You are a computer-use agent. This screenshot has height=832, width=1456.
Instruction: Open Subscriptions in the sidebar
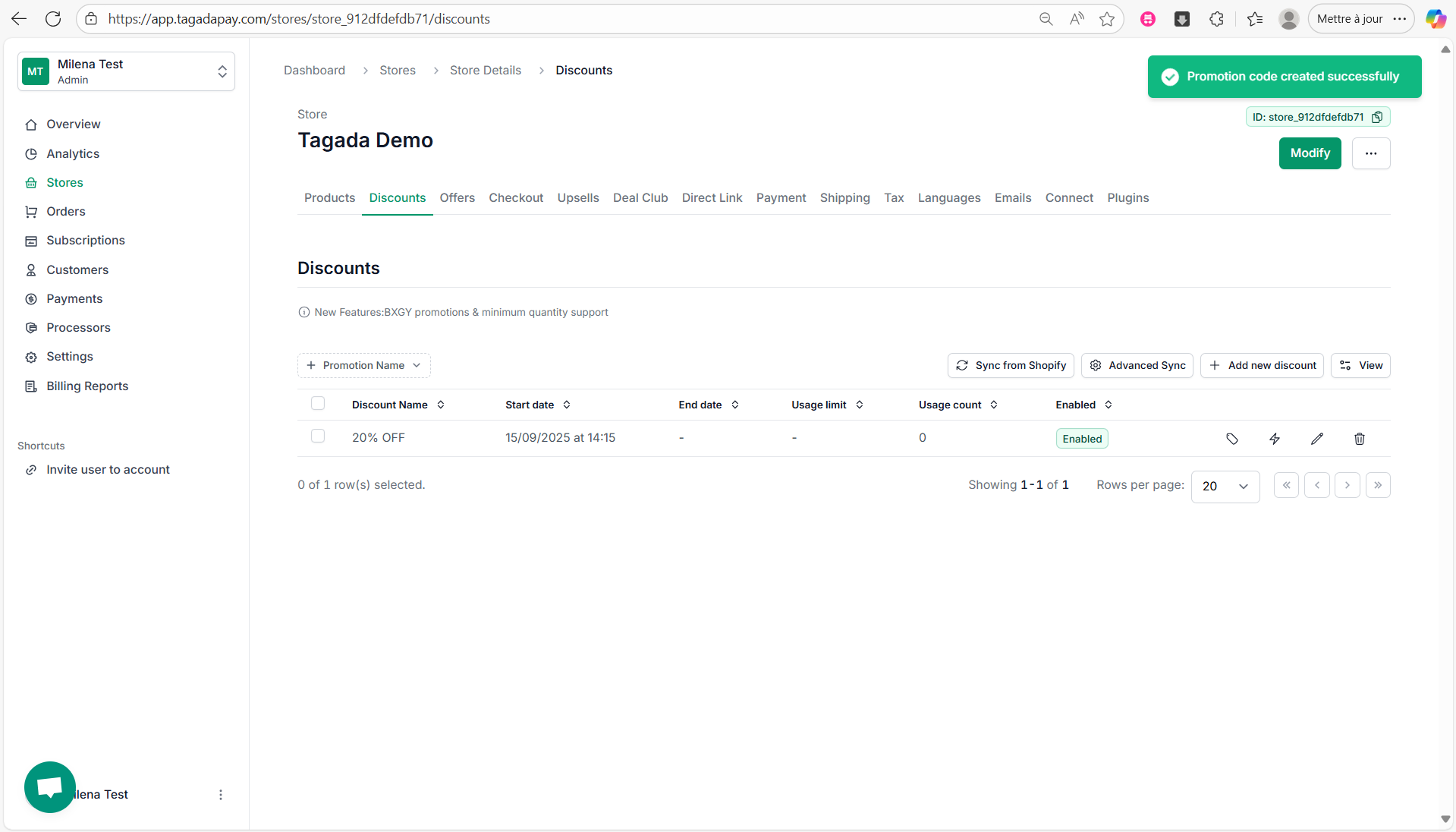pyautogui.click(x=86, y=241)
